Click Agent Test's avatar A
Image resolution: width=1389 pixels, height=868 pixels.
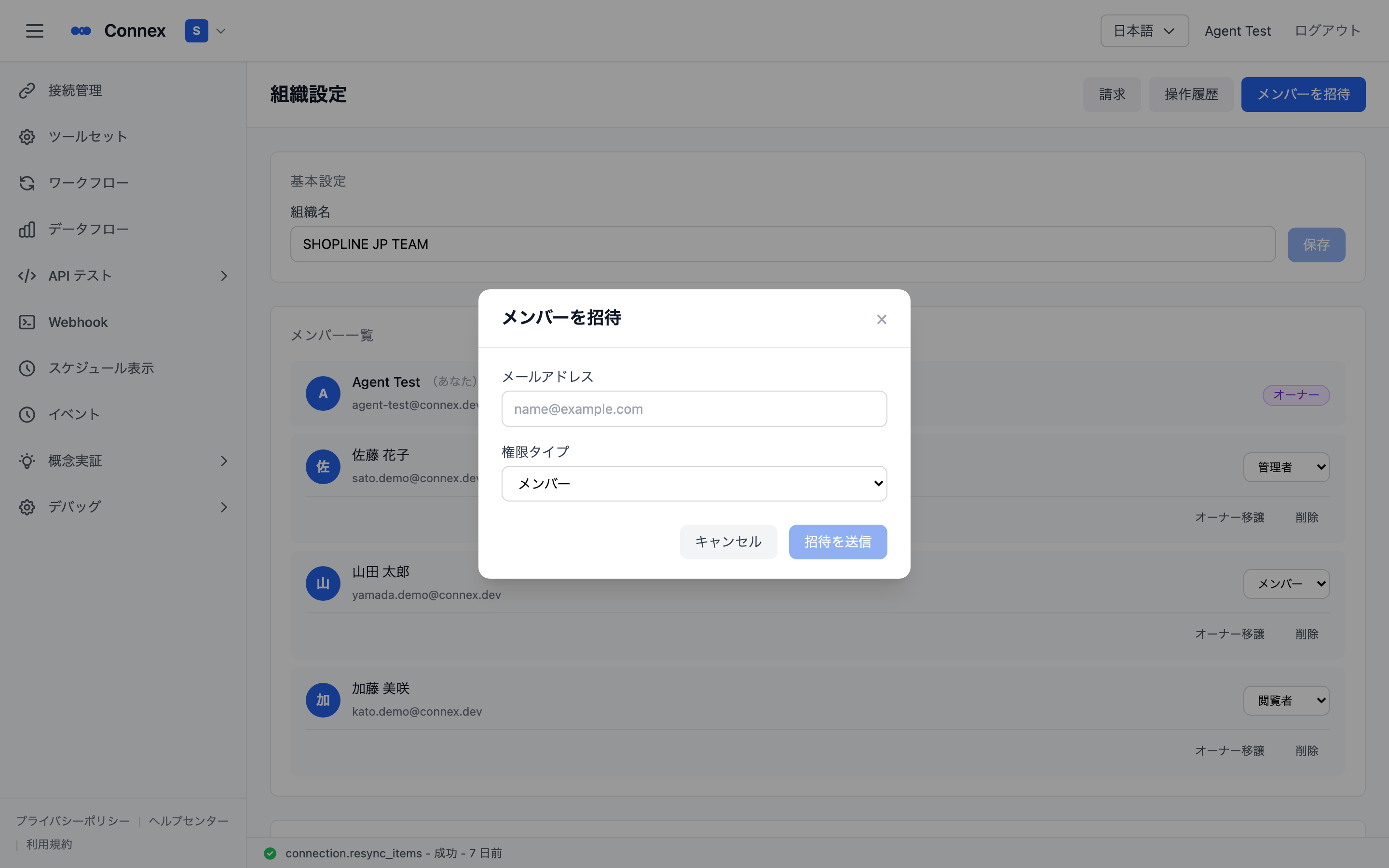(x=323, y=393)
